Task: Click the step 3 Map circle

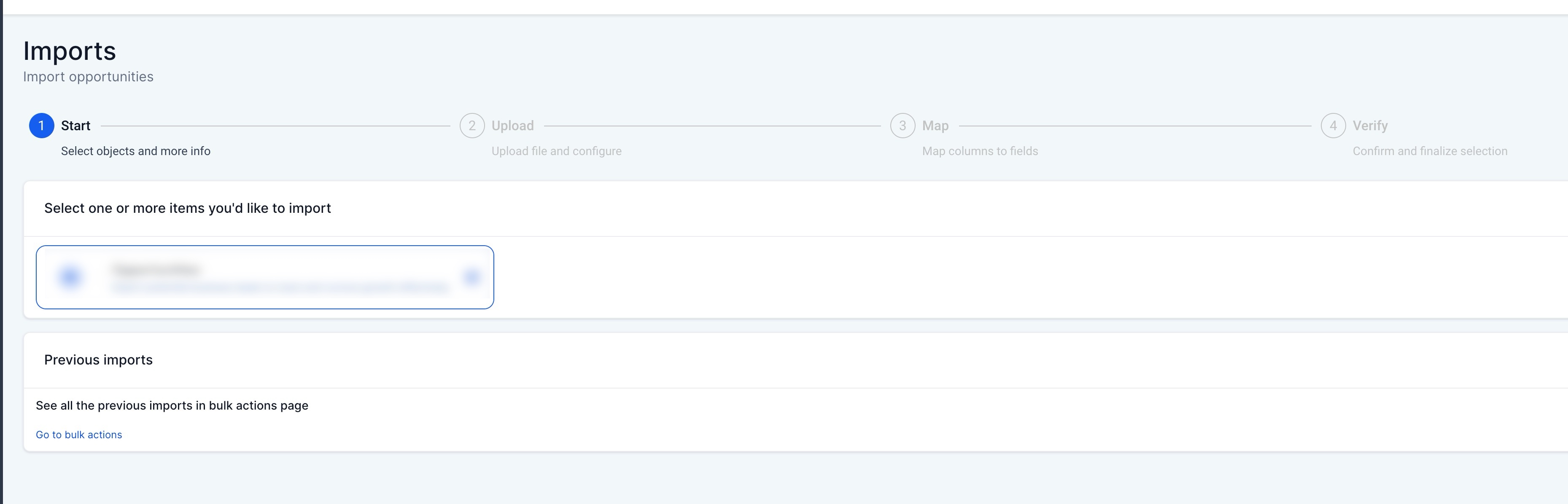Action: coord(902,126)
